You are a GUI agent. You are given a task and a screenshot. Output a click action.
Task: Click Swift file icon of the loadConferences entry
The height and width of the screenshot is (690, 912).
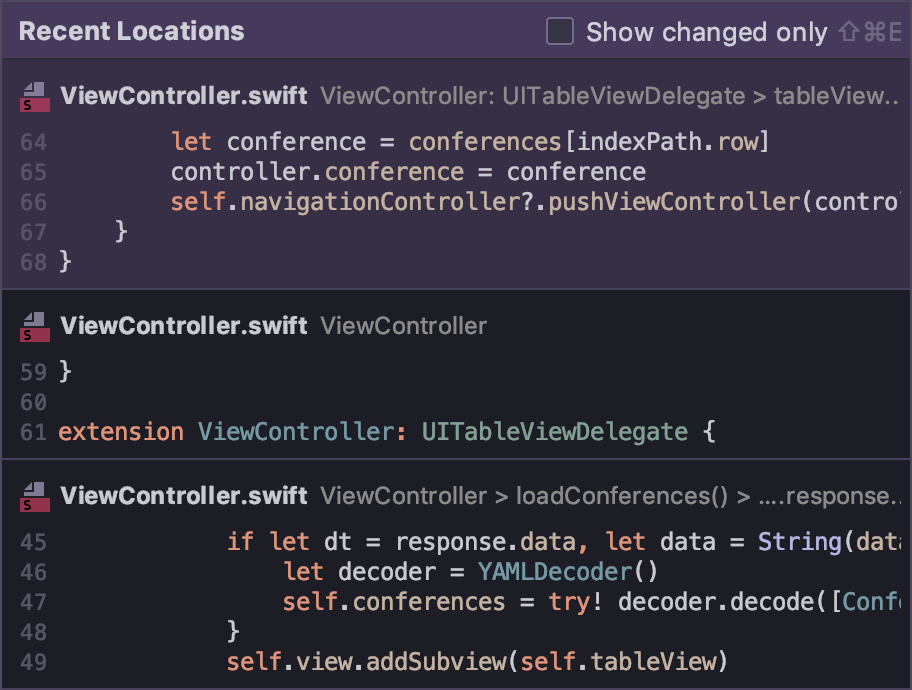click(x=35, y=496)
